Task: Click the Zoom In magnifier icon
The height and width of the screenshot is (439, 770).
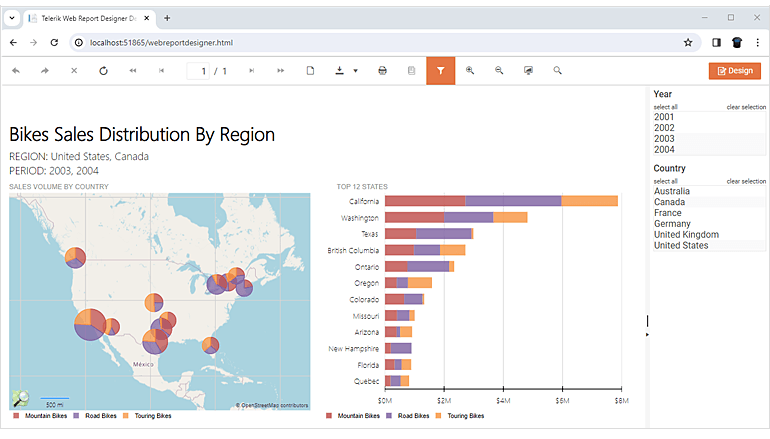Action: point(470,71)
